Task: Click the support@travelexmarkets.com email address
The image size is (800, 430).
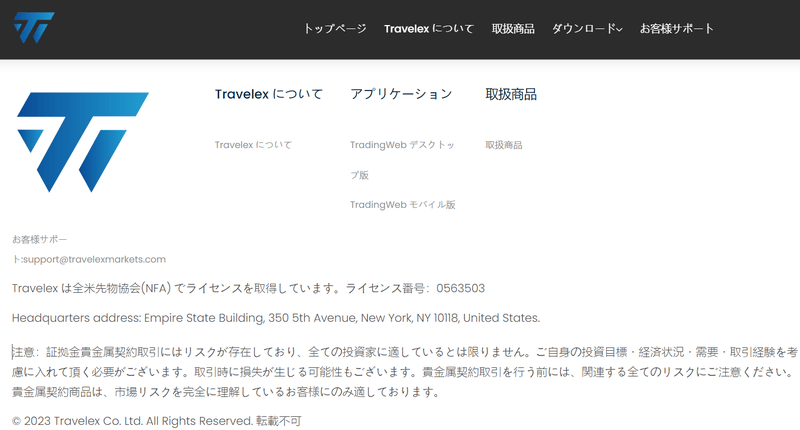Action: tap(94, 259)
